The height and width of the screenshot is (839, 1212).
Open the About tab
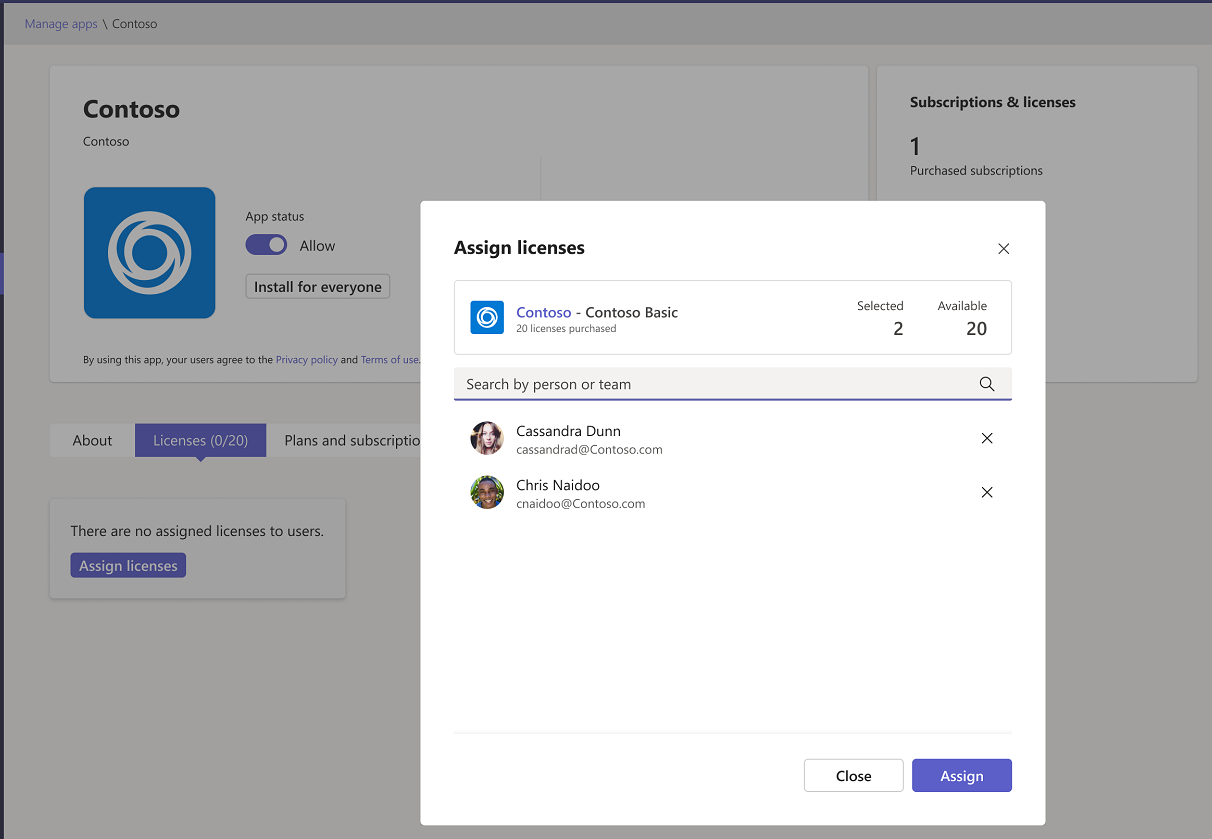click(92, 440)
